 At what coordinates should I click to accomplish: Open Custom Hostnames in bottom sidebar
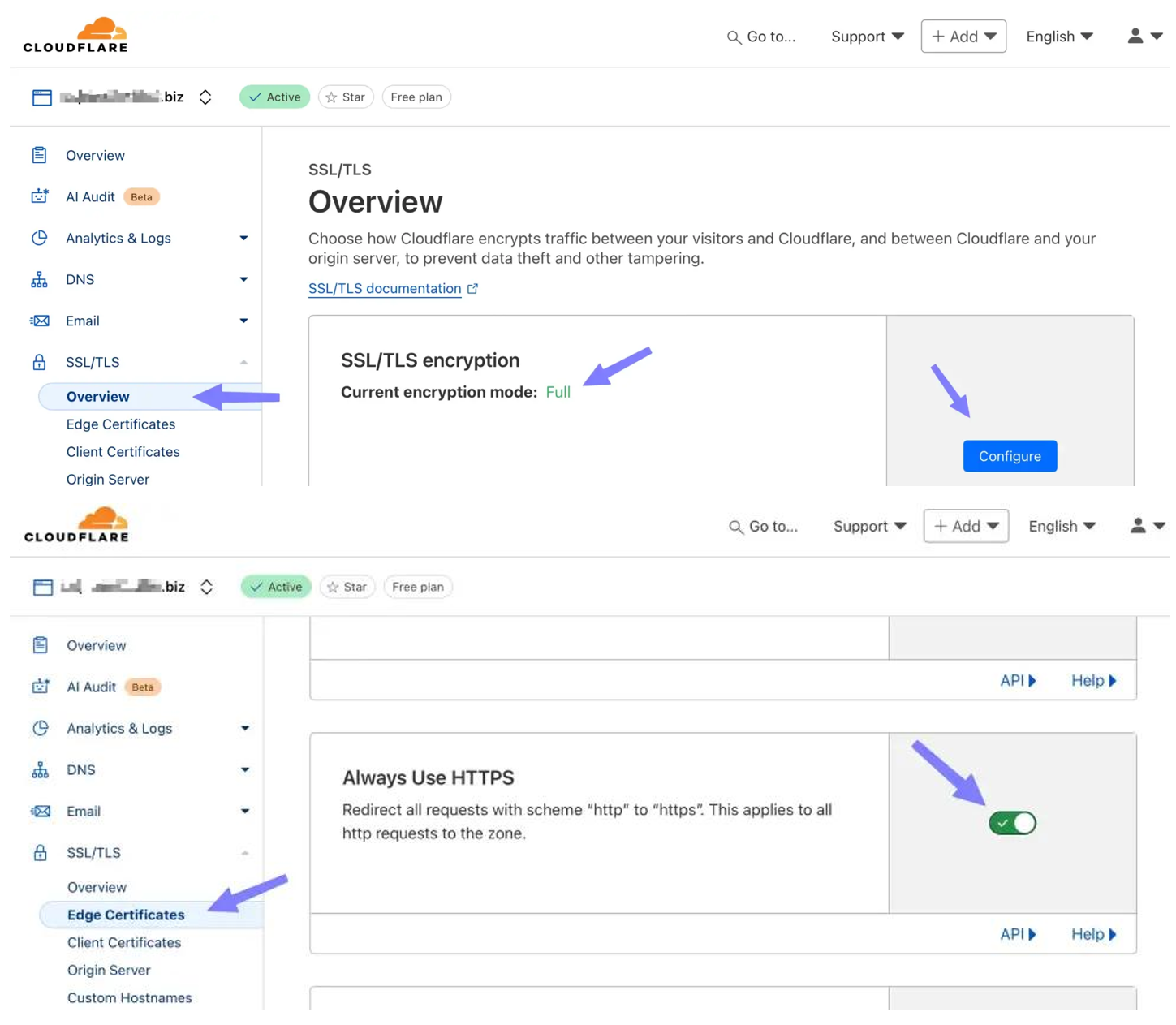pos(130,998)
